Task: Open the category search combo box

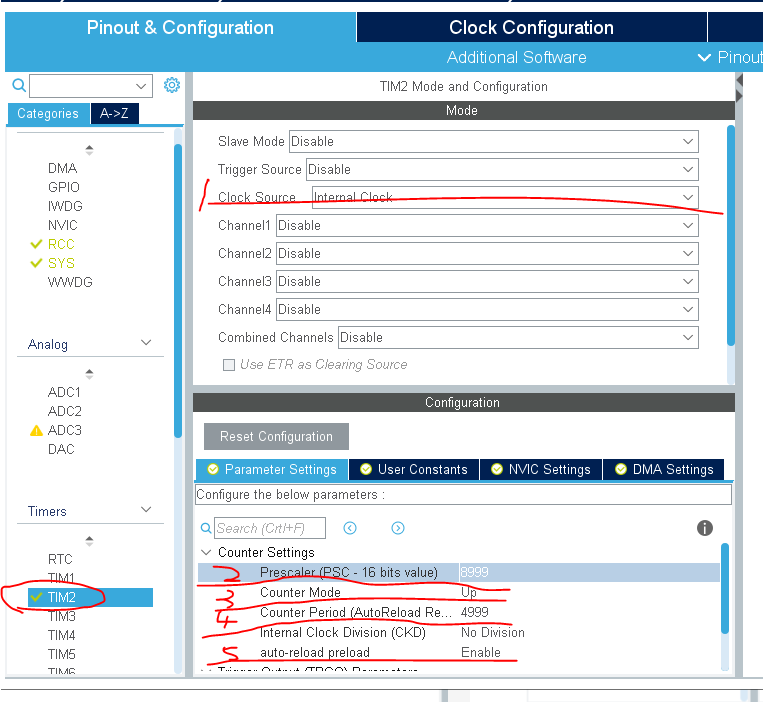Action: (91, 86)
